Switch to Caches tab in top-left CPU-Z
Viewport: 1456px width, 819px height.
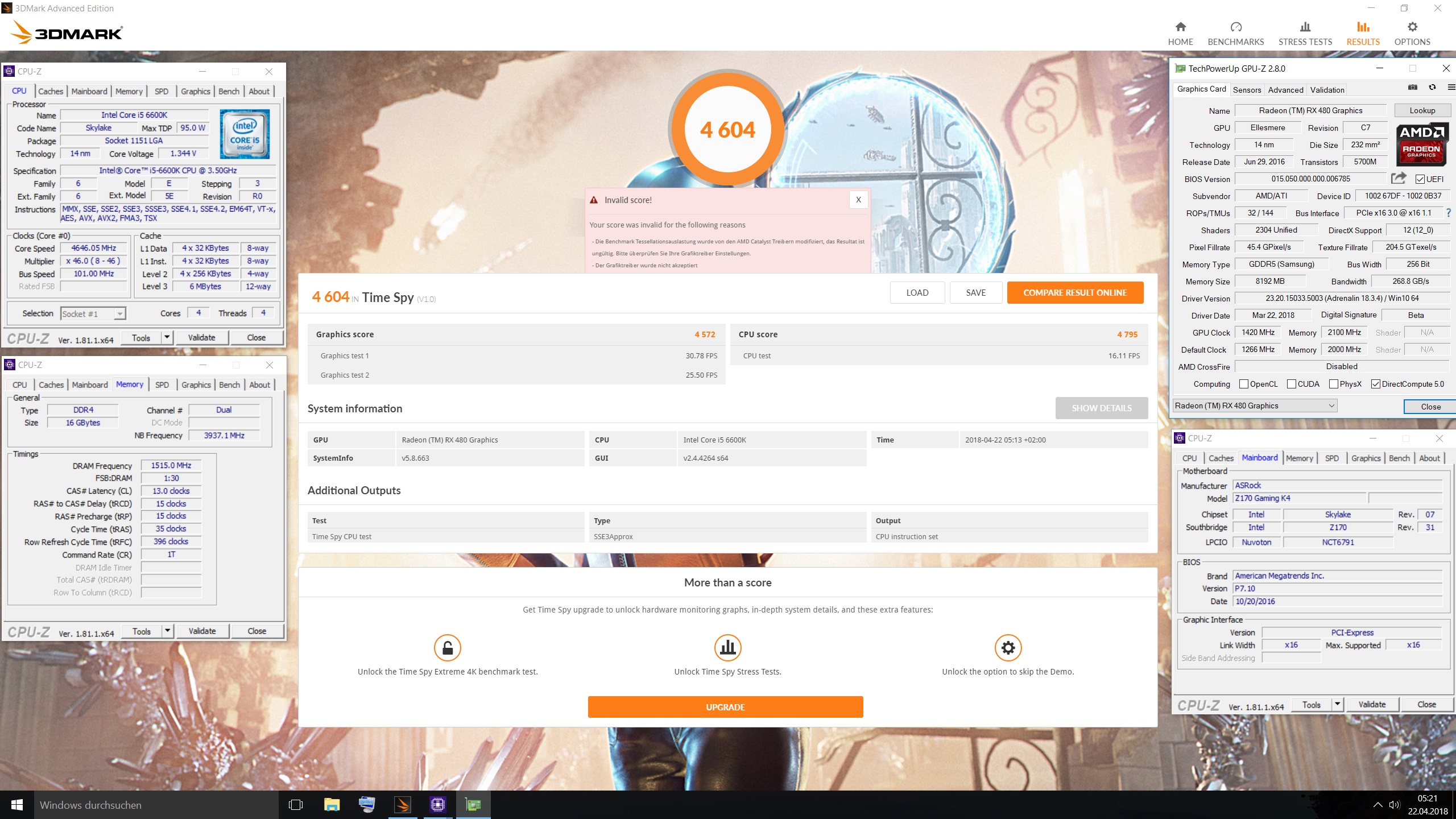(51, 91)
